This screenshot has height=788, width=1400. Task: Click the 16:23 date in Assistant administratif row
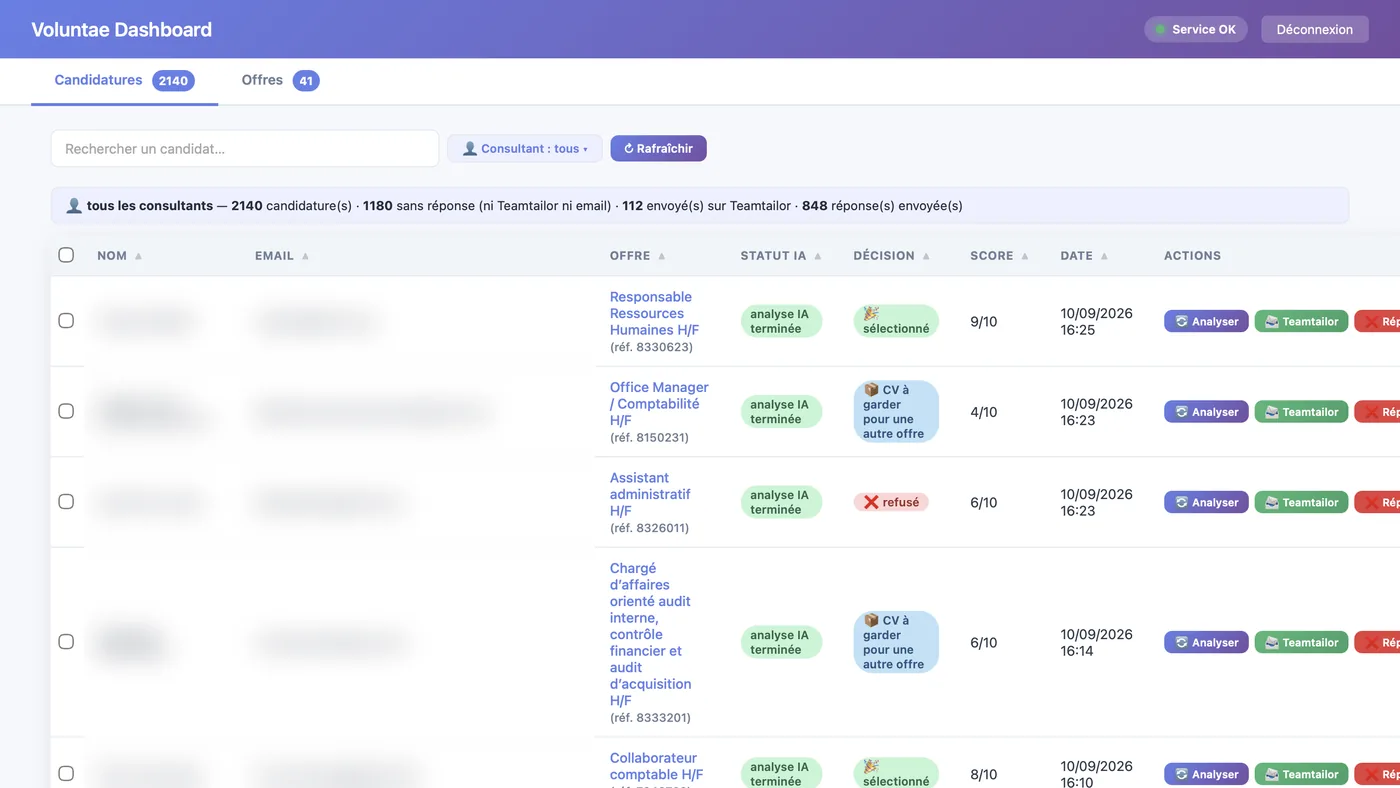pos(1096,502)
